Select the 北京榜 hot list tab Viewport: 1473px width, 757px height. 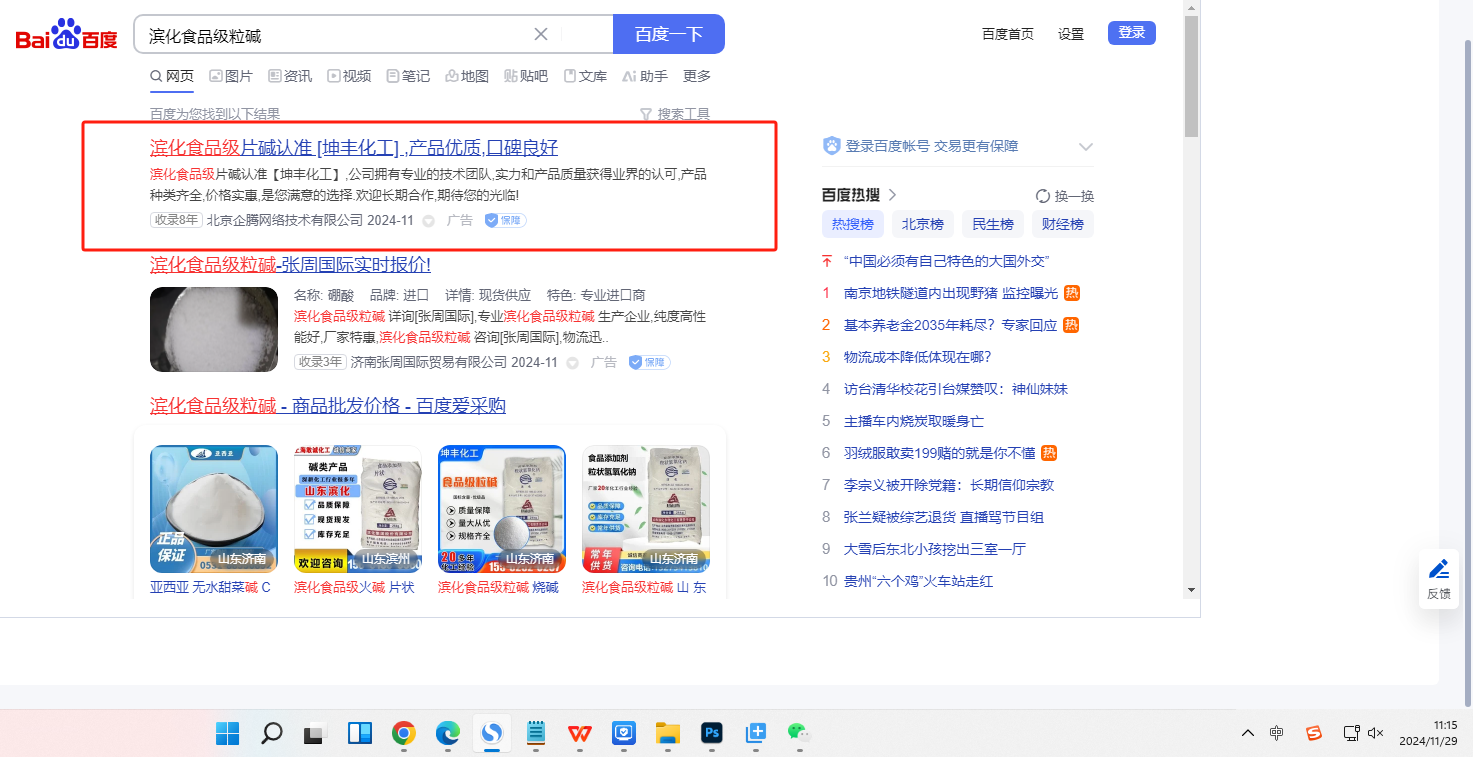click(x=923, y=224)
